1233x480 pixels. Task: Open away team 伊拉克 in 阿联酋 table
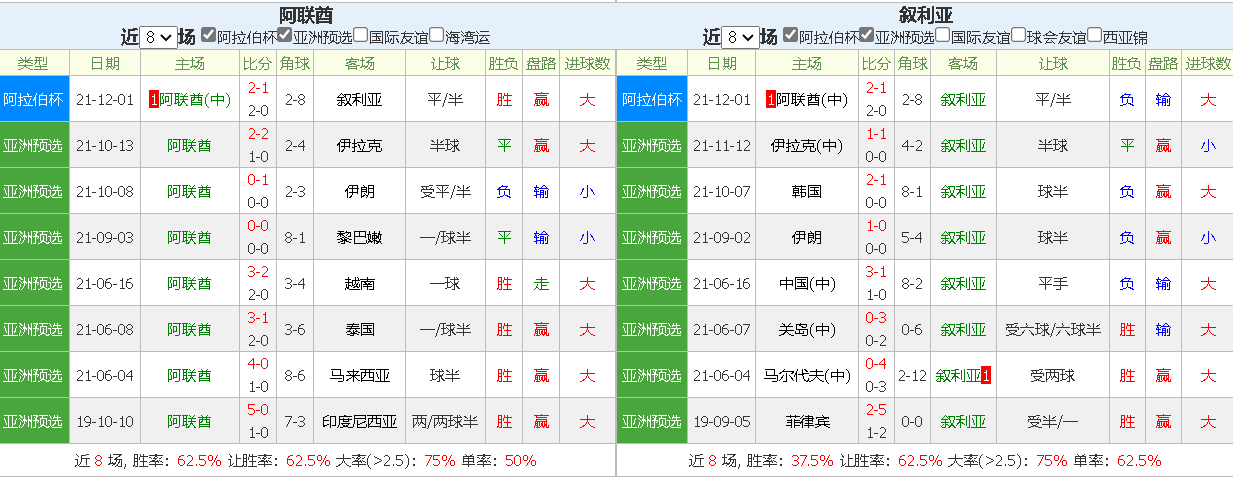click(360, 146)
